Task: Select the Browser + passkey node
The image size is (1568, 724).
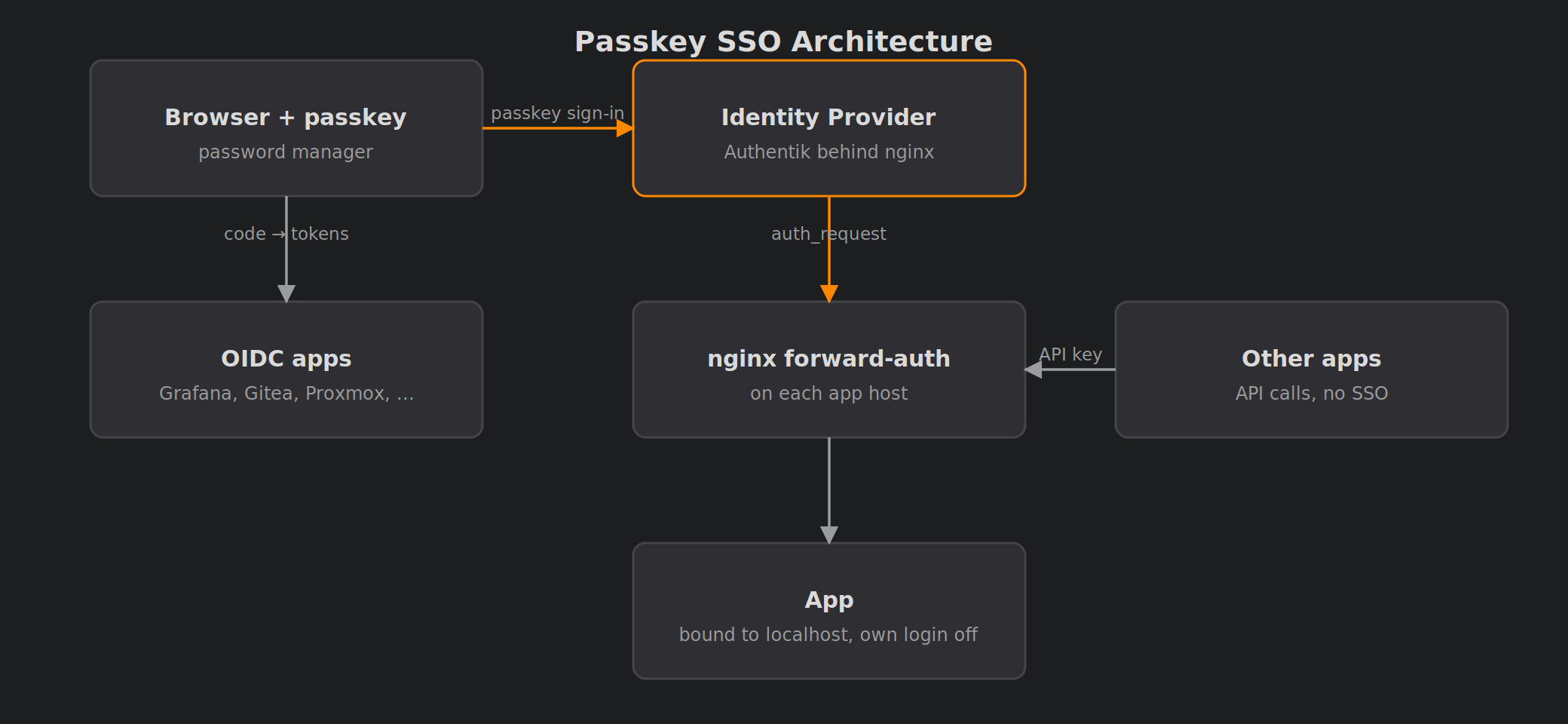Action: point(286,128)
